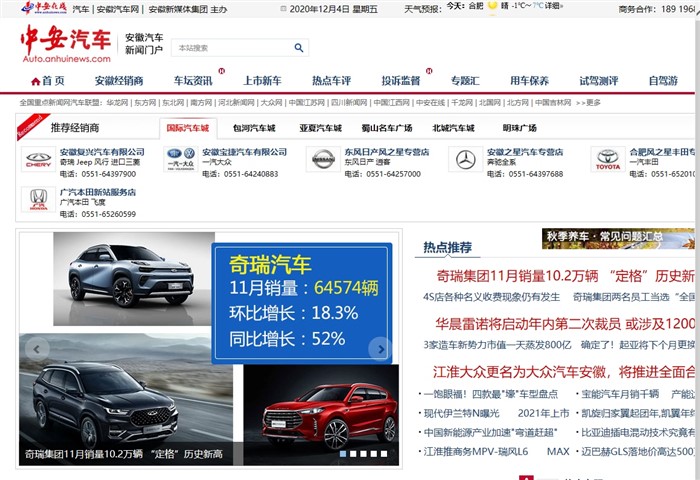Open the weather 详细 link
This screenshot has height=480, width=700.
coord(553,6)
